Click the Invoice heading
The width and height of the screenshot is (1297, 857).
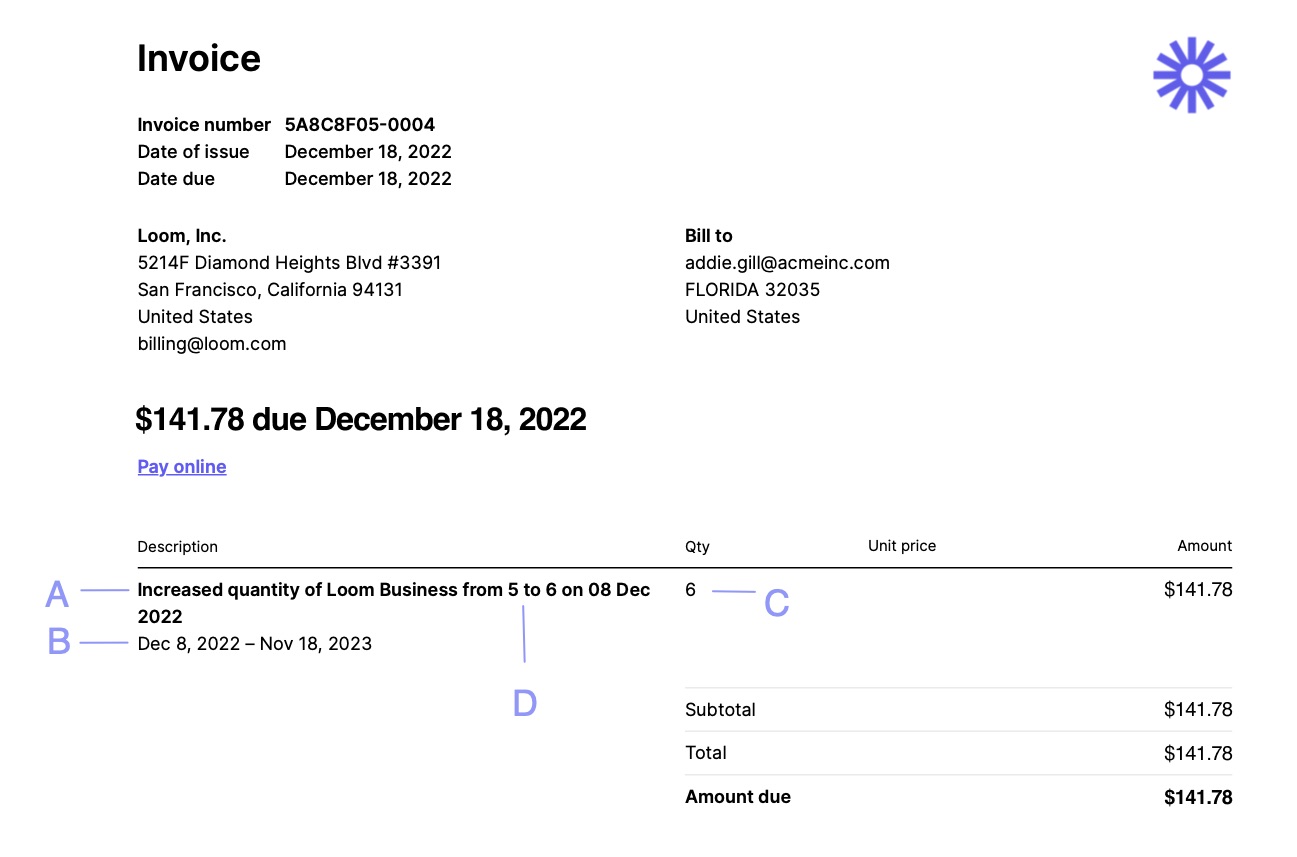pyautogui.click(x=199, y=59)
